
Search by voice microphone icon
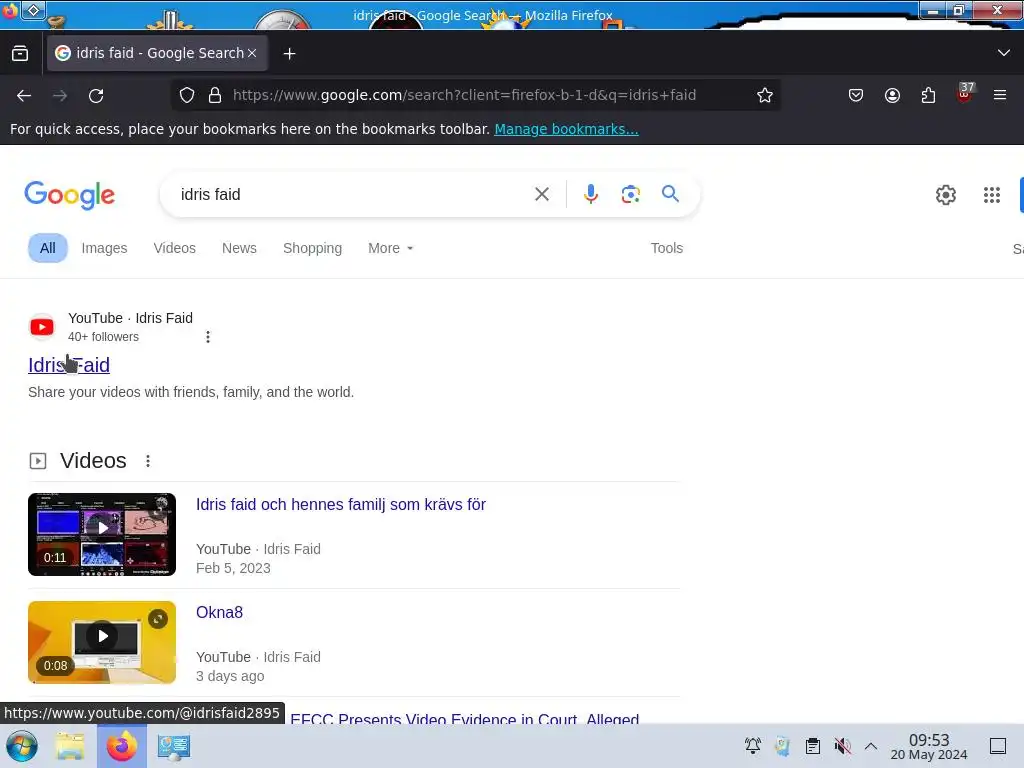pyautogui.click(x=590, y=194)
